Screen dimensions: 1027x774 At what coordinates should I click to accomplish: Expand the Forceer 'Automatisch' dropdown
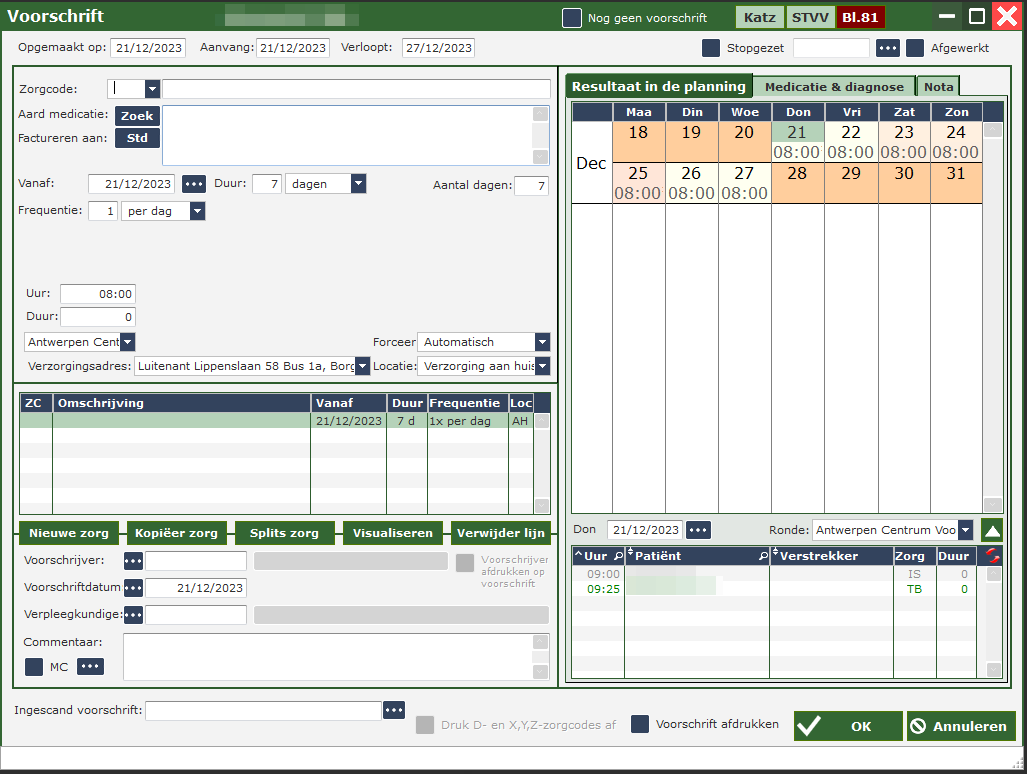coord(542,342)
